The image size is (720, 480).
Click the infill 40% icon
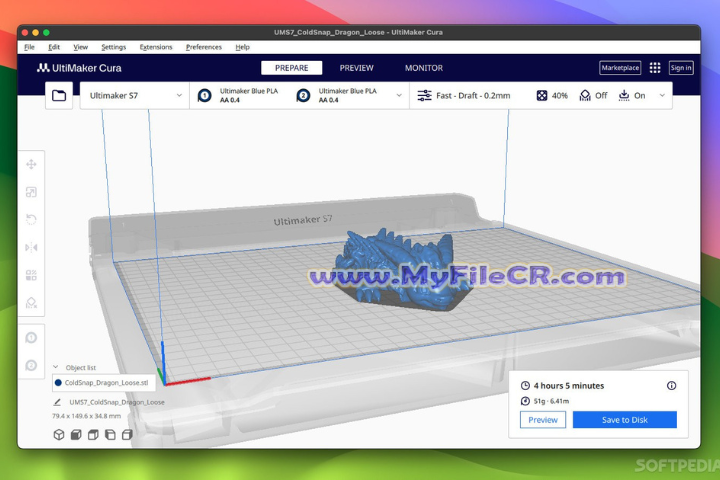click(542, 96)
